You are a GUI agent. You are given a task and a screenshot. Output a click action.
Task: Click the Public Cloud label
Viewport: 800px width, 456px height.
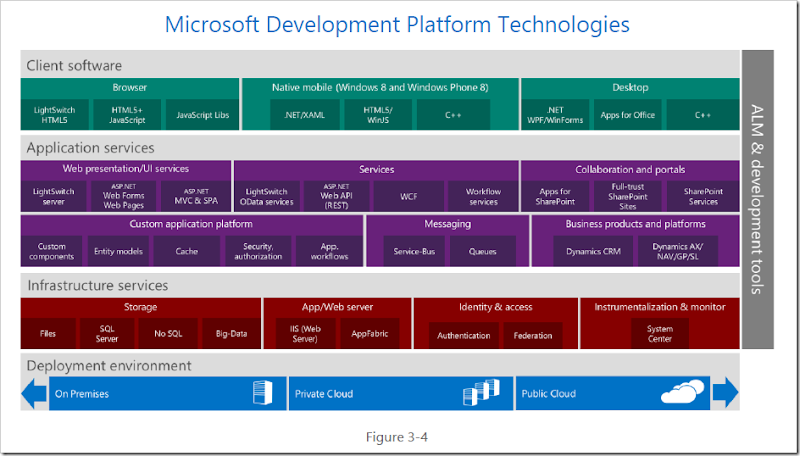coord(548,394)
